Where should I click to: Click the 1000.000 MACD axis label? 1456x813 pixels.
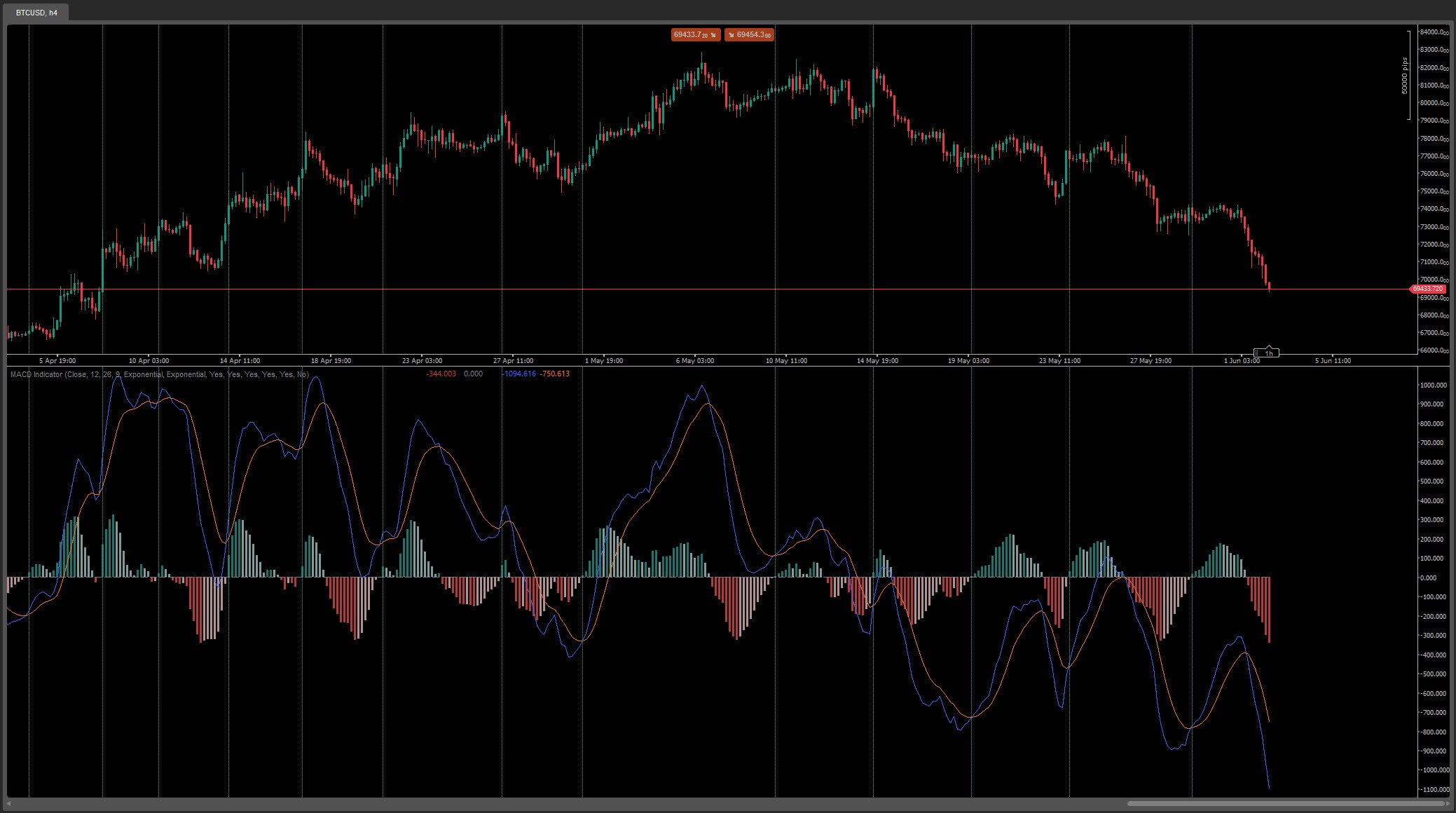1432,385
